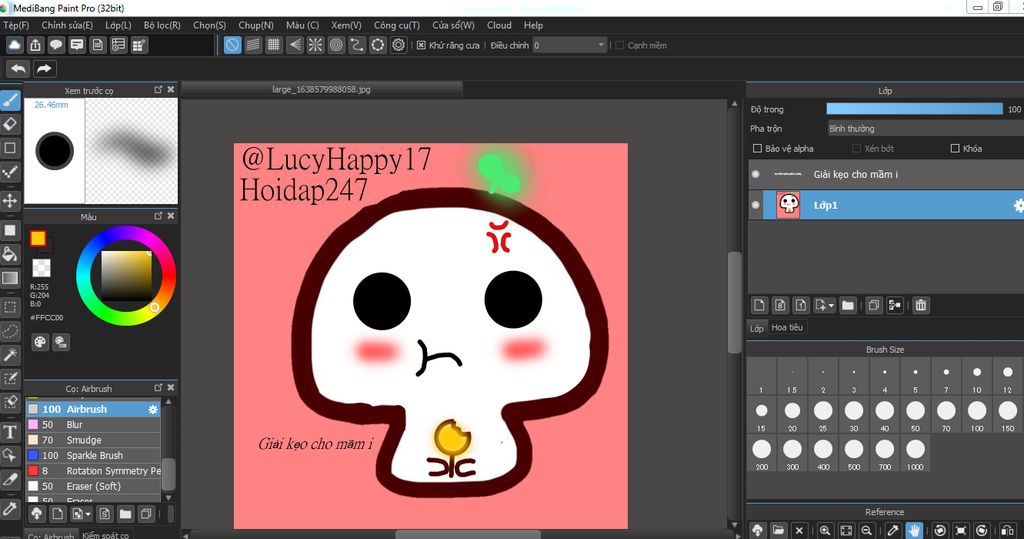Viewport: 1024px width, 539px height.
Task: Open the Pha trộn blend mode dropdown
Action: [925, 129]
